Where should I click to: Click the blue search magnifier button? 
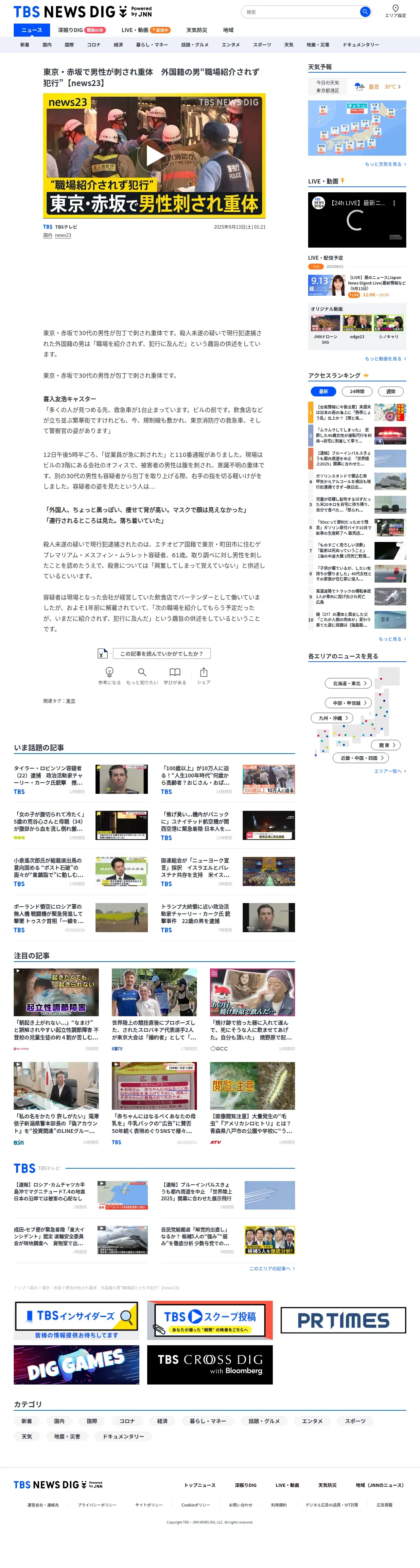point(365,11)
